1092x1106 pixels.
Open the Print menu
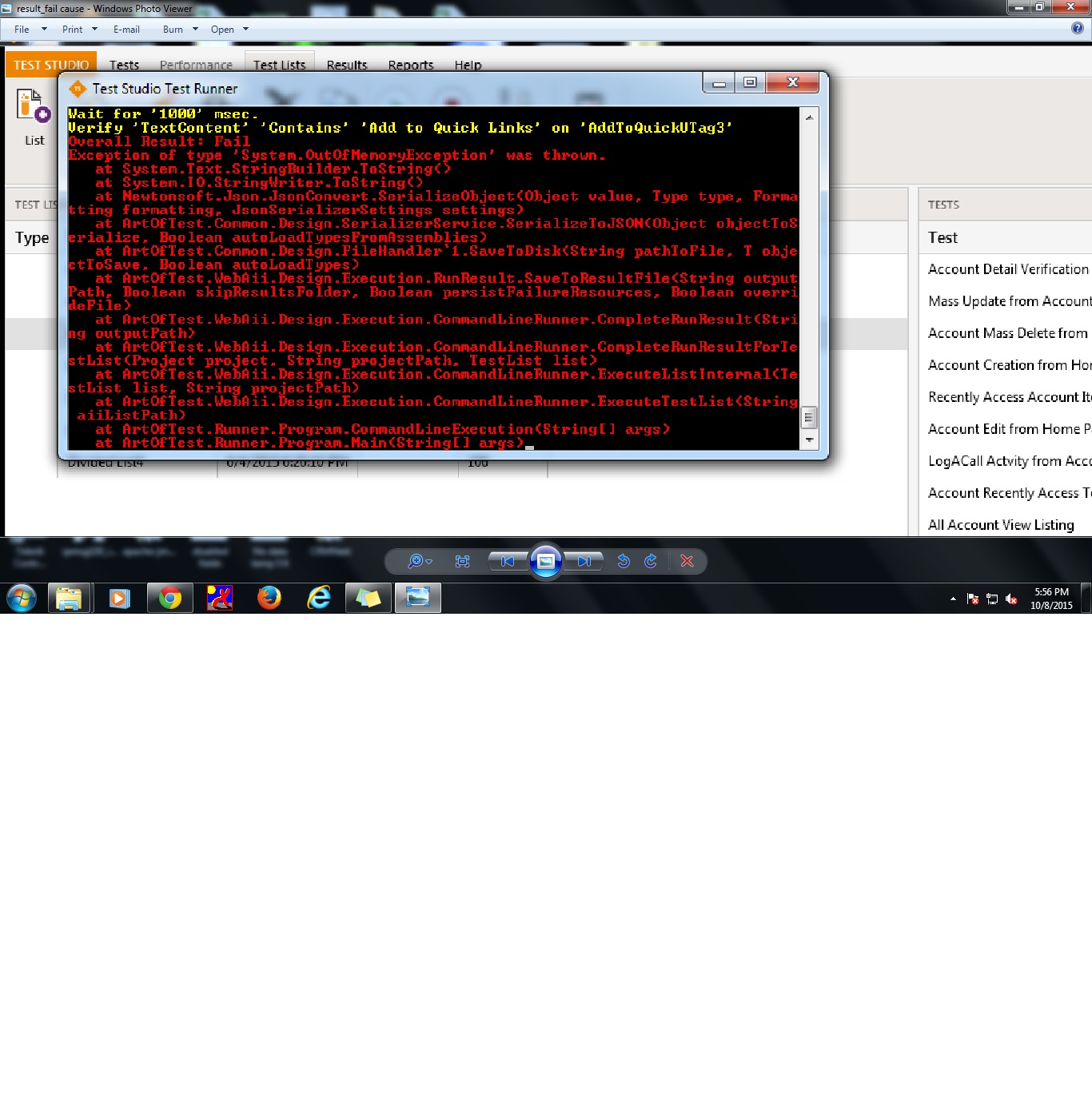tap(72, 30)
